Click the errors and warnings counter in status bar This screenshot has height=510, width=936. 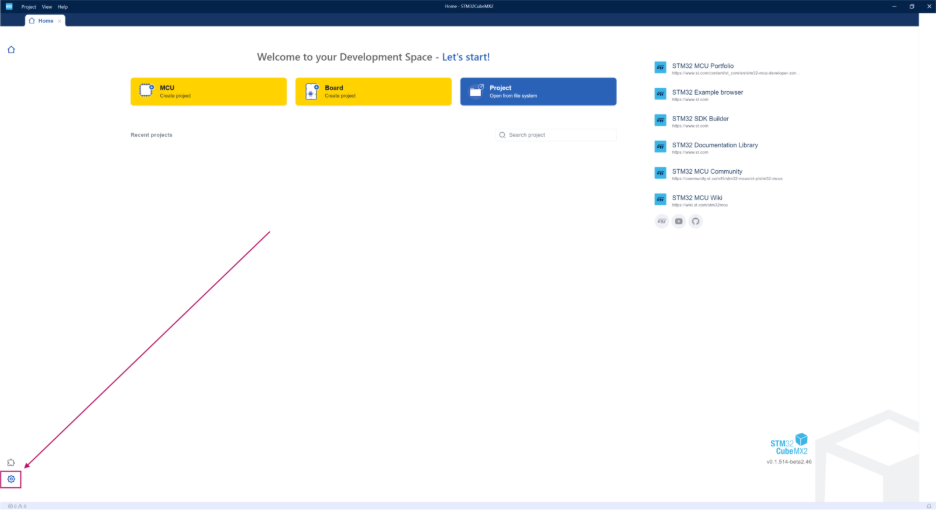[17, 506]
